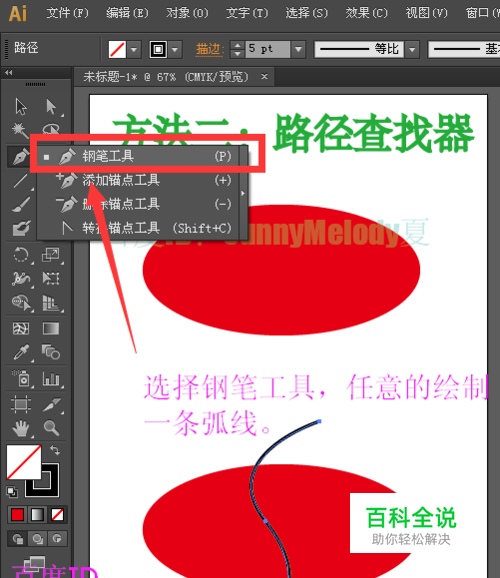Select the Rotate tool
The width and height of the screenshot is (500, 578).
[21, 255]
